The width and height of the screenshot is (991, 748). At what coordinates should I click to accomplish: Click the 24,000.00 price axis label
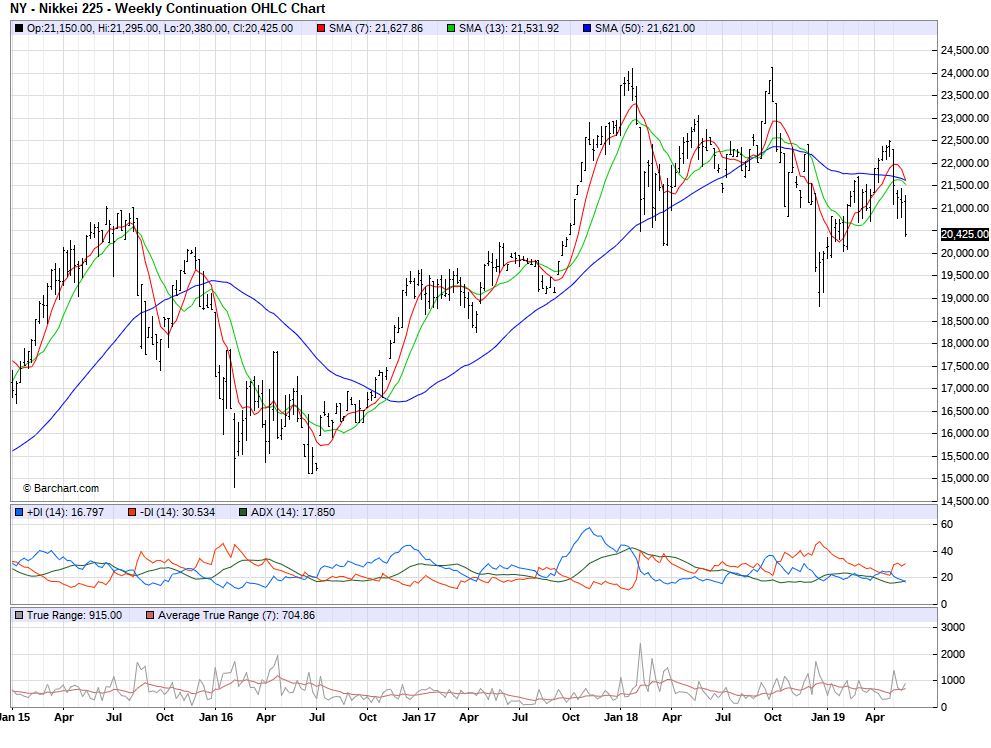[963, 73]
